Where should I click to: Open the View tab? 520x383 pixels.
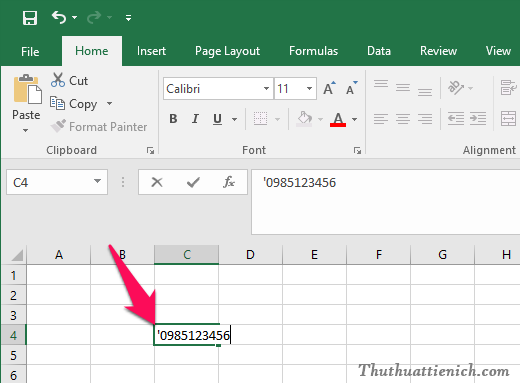tap(498, 51)
